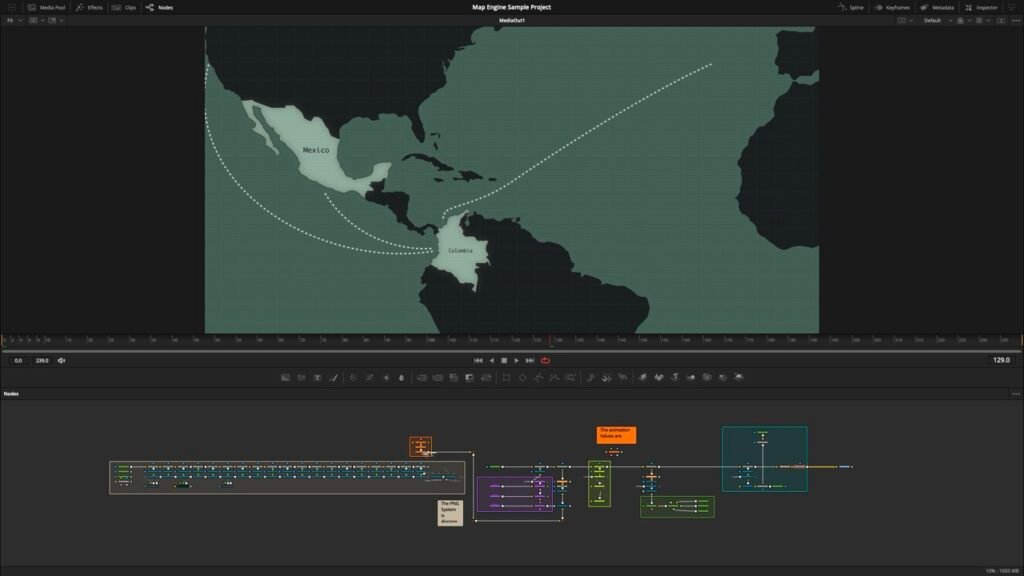This screenshot has height=576, width=1024.
Task: Select the Polygon mask tool
Action: [x=538, y=378]
